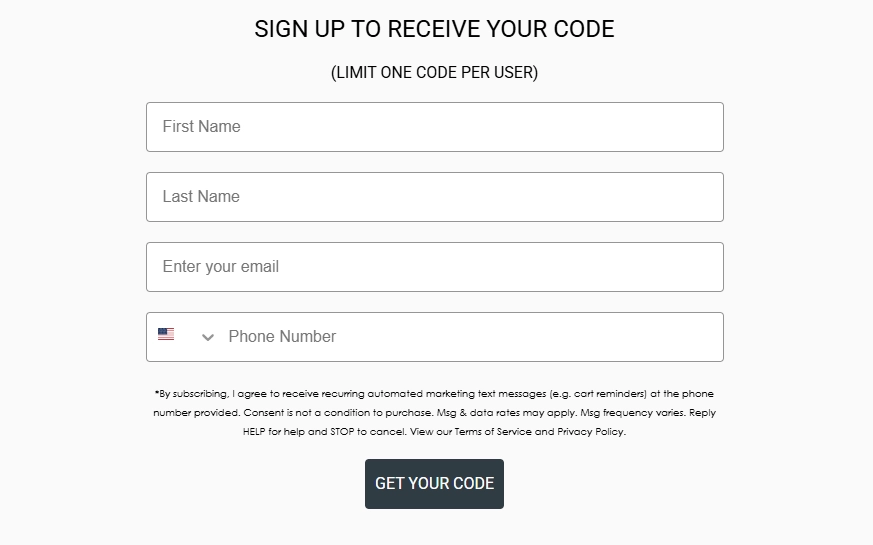The width and height of the screenshot is (873, 545).
Task: Click the 'Msg frequency varies' sentence
Action: [632, 413]
